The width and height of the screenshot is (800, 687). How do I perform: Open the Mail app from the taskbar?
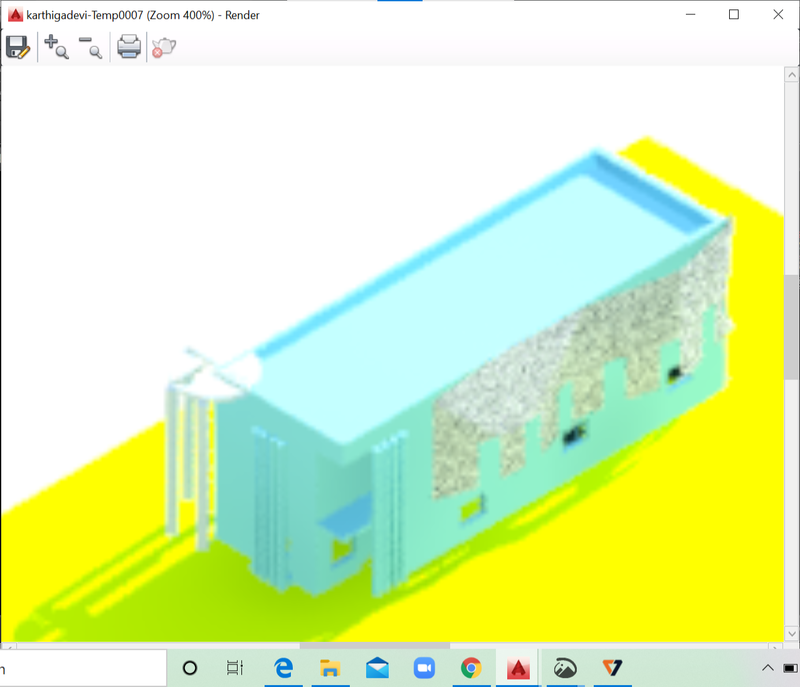point(379,668)
